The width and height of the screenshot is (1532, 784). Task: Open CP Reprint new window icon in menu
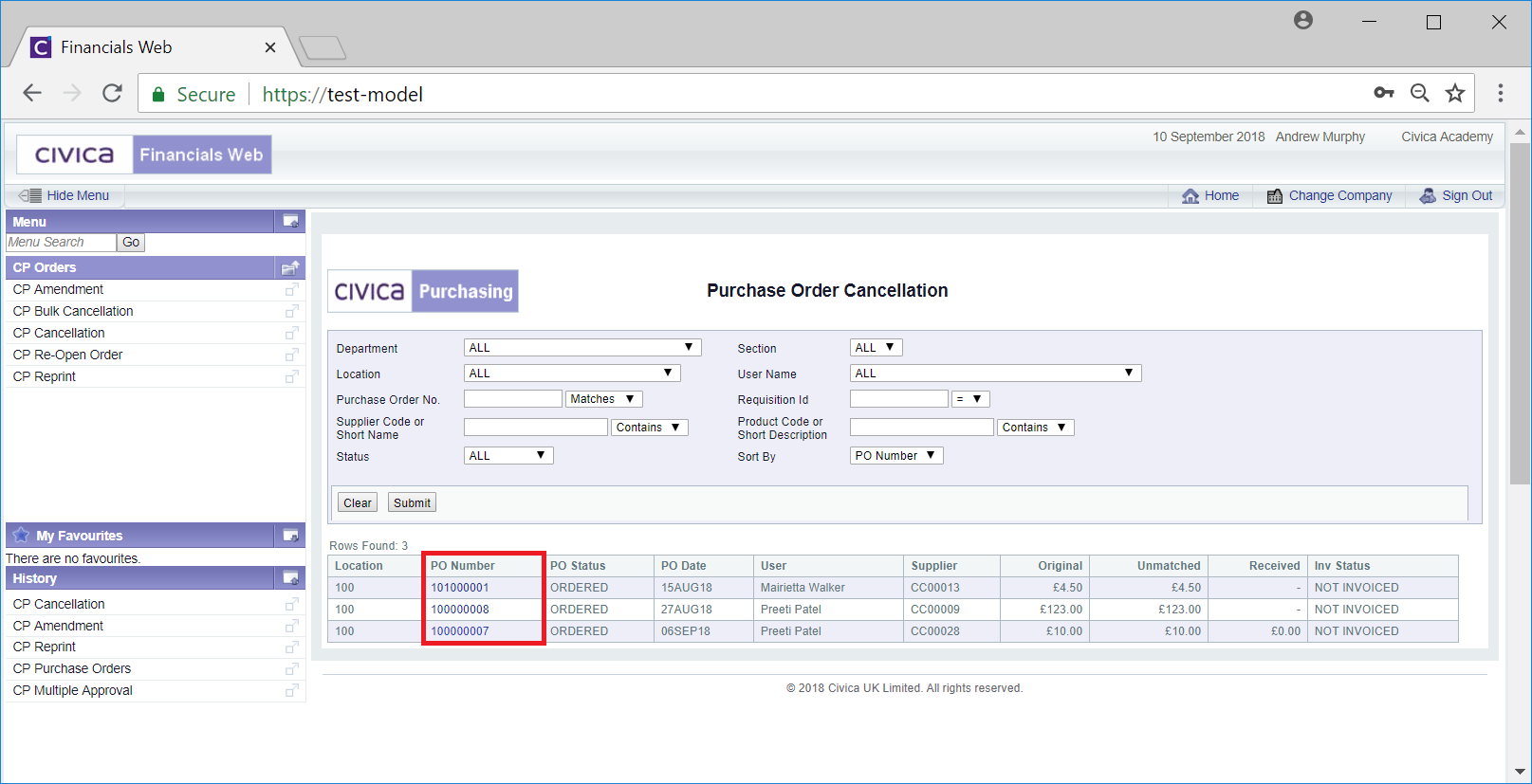(x=291, y=376)
